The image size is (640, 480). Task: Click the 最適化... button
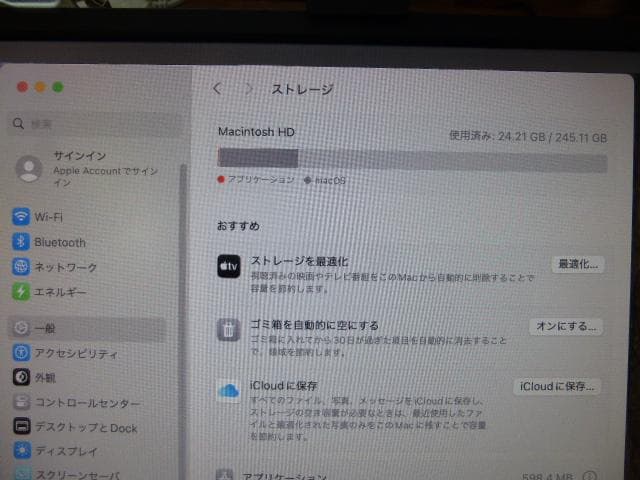click(578, 264)
